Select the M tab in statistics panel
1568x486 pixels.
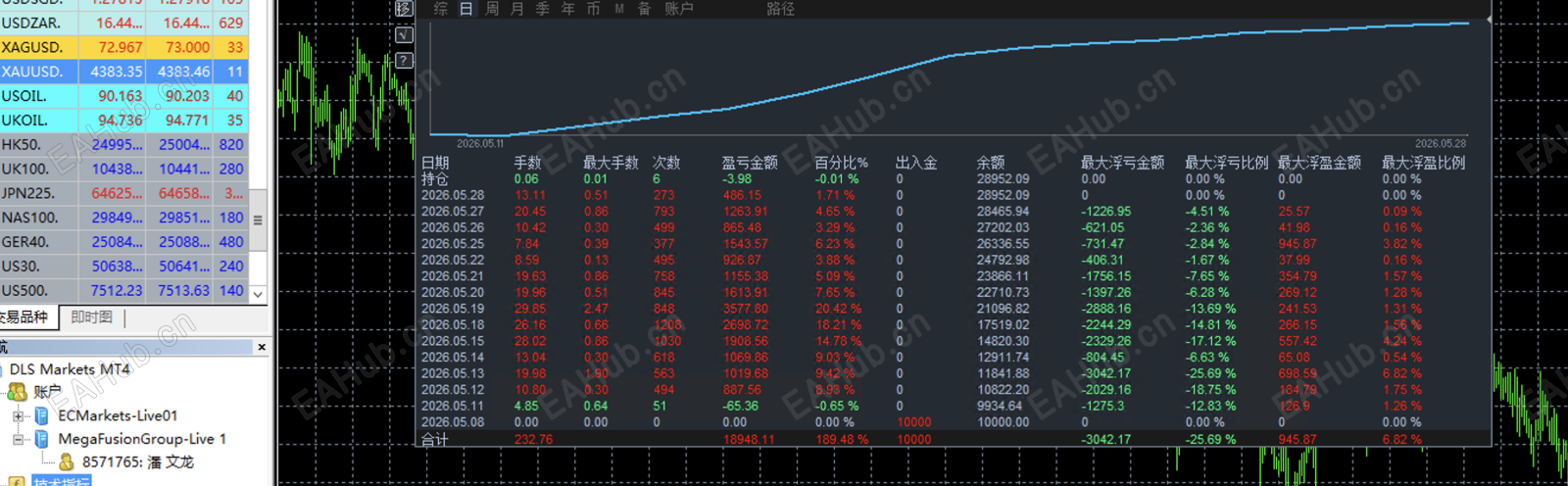[x=619, y=9]
